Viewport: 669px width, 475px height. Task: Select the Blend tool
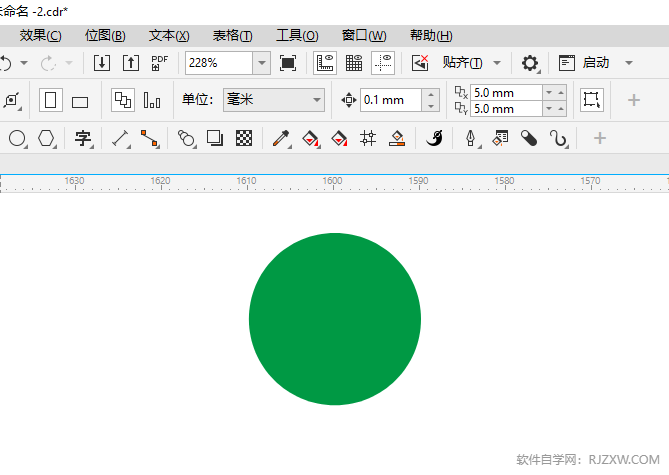click(186, 139)
